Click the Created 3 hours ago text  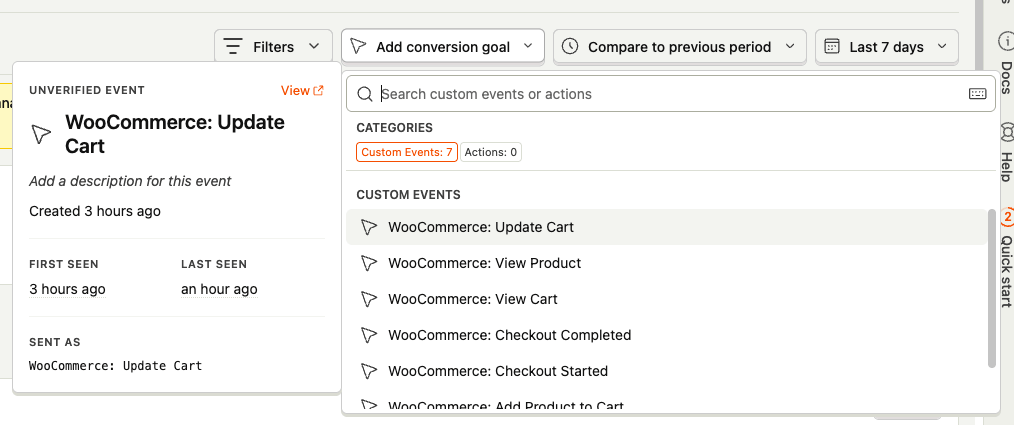click(x=95, y=211)
